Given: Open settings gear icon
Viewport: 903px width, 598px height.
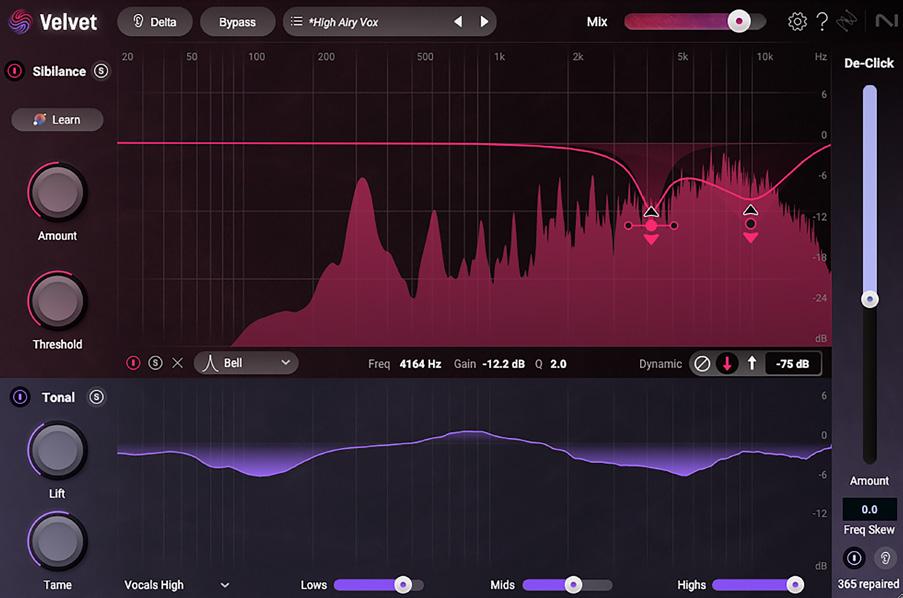Looking at the screenshot, I should click(797, 21).
